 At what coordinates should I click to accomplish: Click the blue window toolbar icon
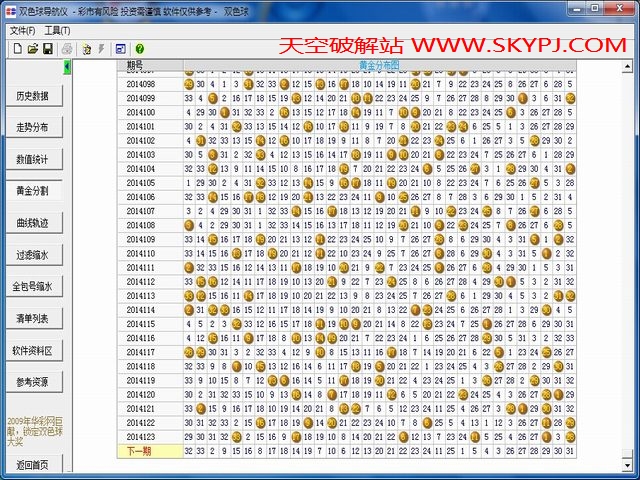click(121, 48)
